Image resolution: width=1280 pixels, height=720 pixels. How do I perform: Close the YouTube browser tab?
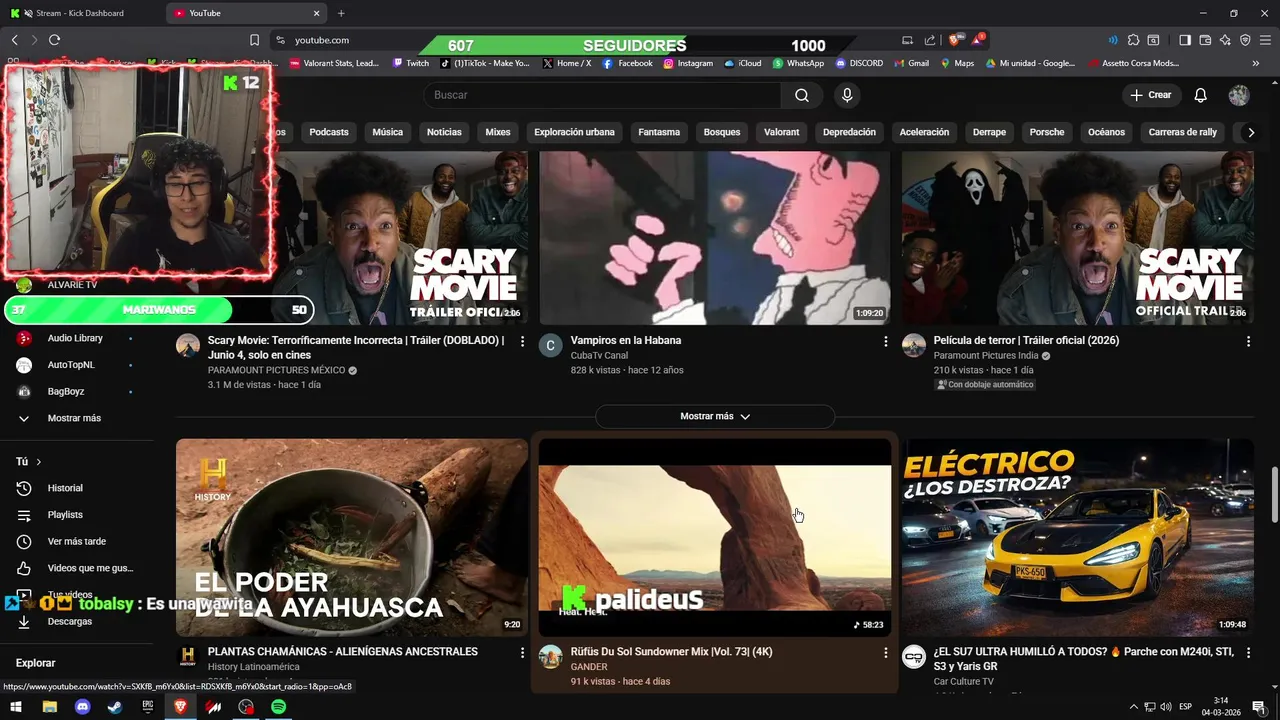317,13
